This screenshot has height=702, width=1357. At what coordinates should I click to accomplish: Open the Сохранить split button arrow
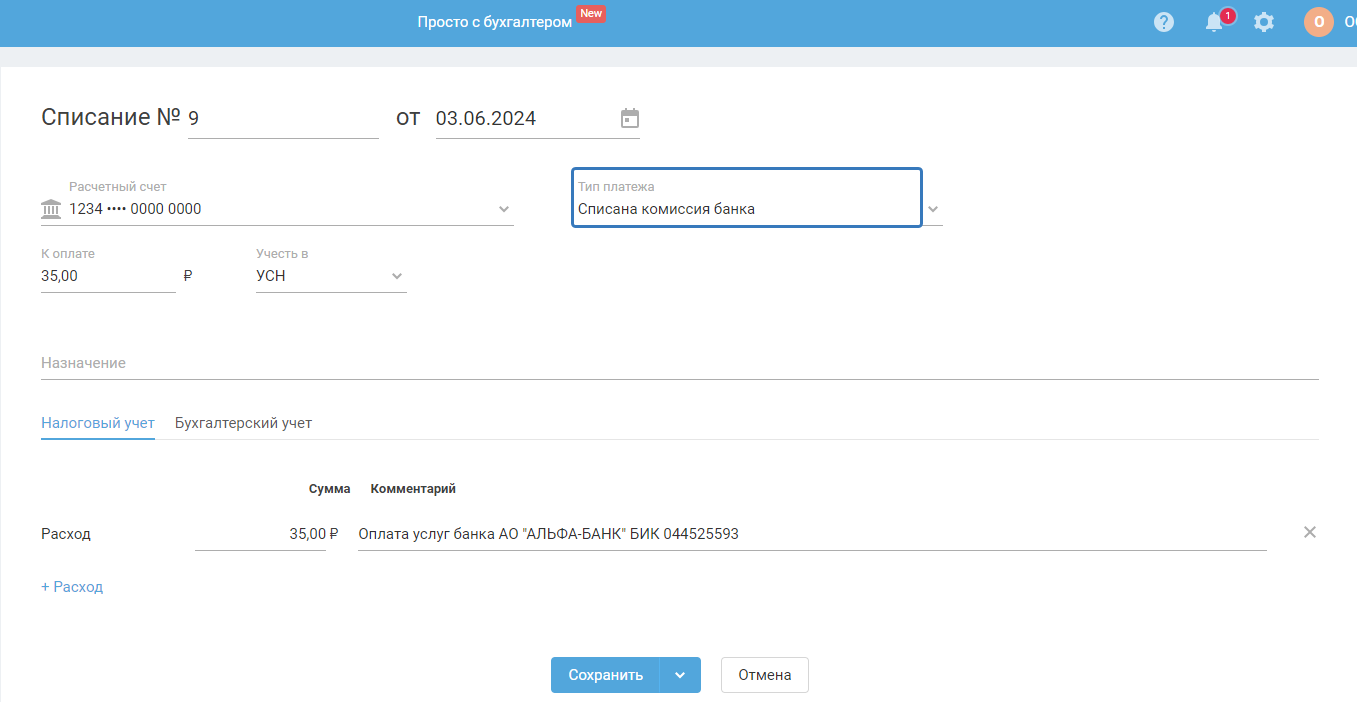point(680,675)
